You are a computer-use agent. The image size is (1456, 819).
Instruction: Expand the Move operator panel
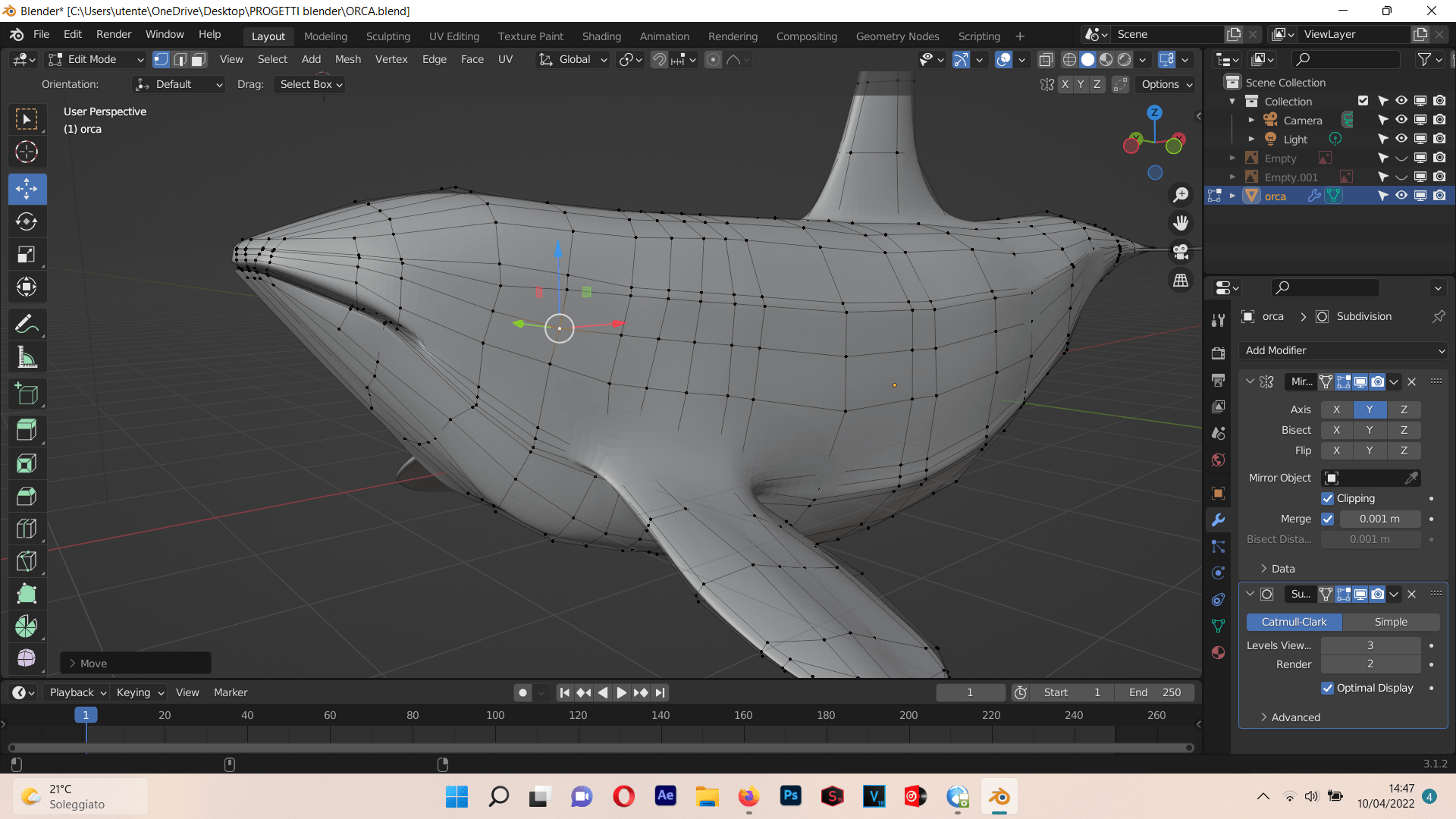tap(136, 664)
